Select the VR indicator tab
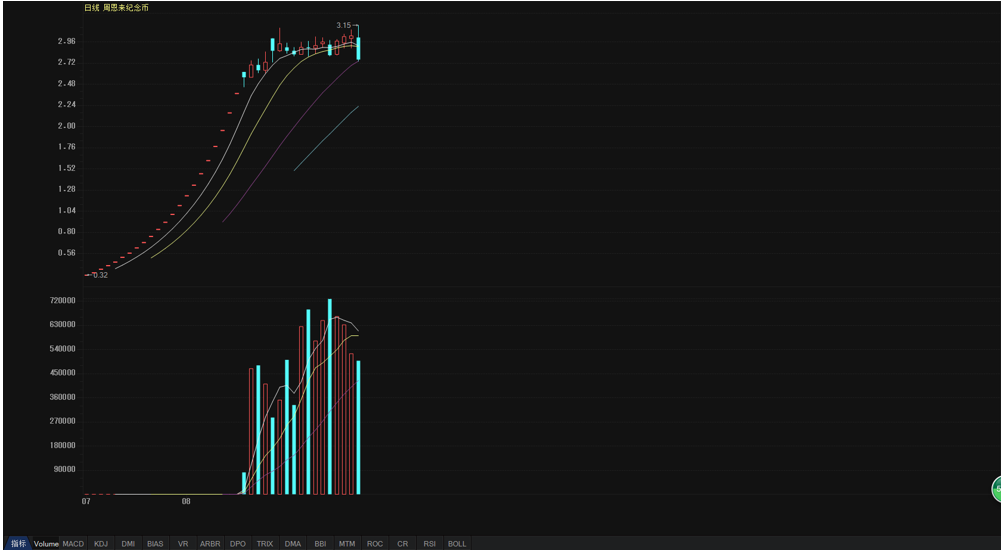This screenshot has width=1006, height=555. [182, 544]
